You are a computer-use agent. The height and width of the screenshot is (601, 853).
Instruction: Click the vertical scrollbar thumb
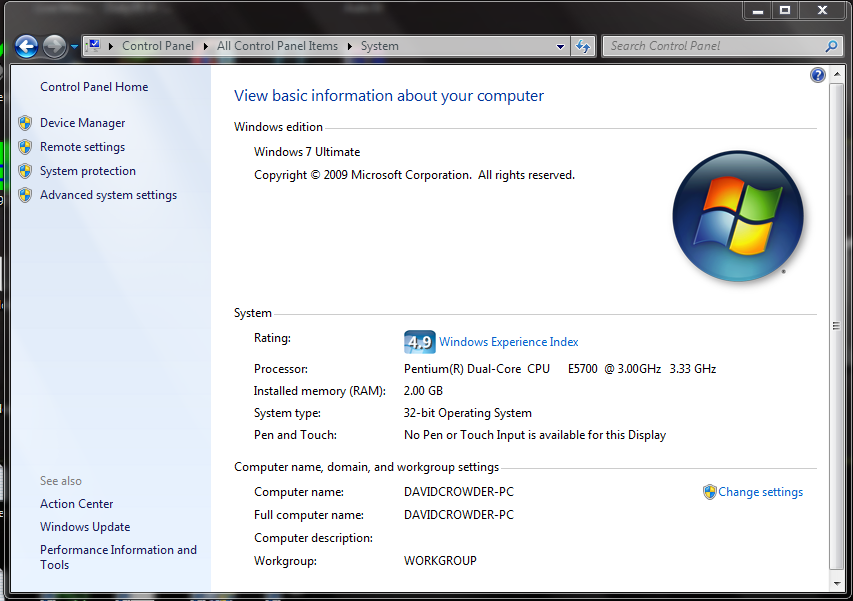point(837,326)
